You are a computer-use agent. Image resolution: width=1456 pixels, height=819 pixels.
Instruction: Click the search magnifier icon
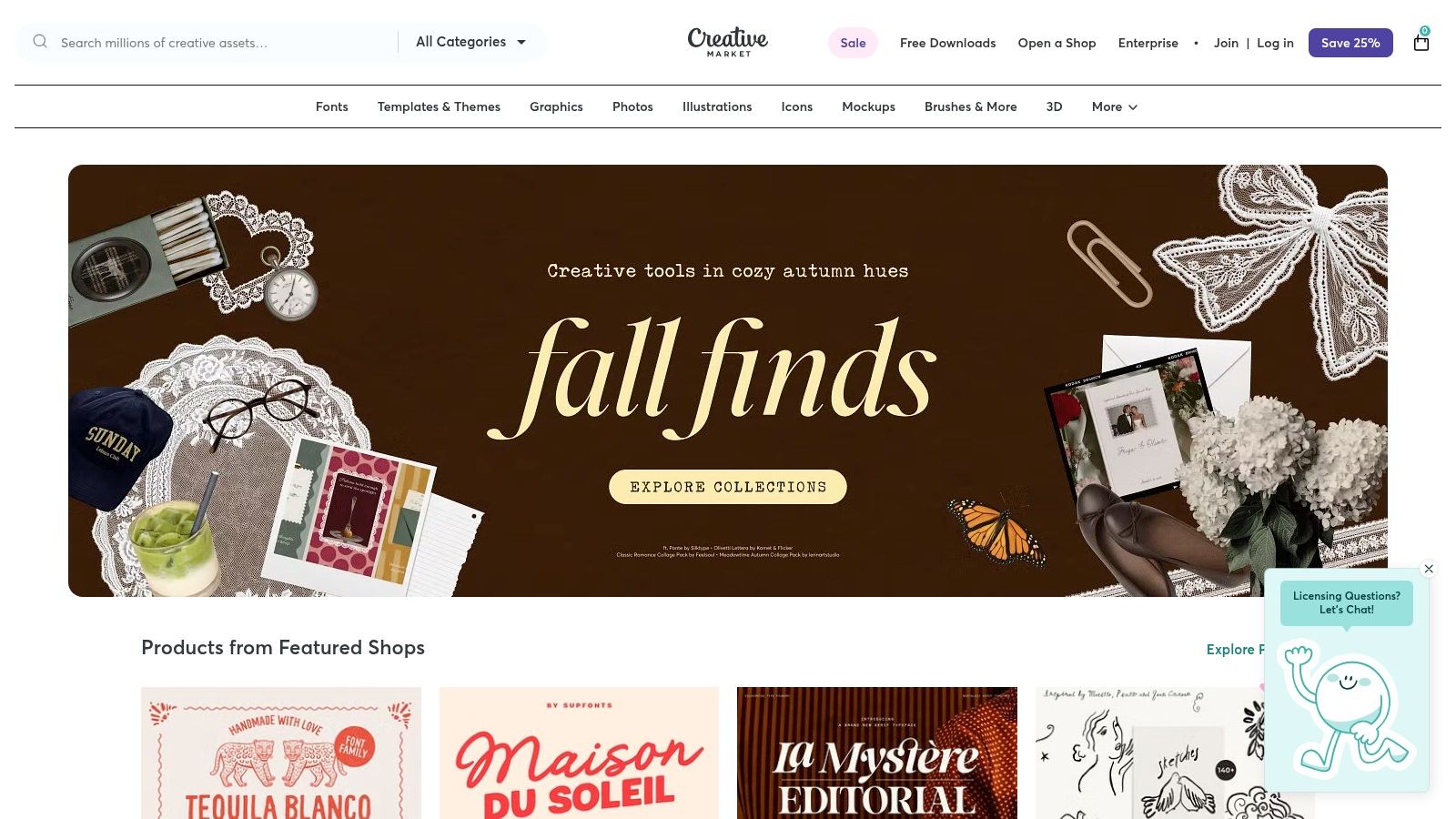pyautogui.click(x=40, y=41)
